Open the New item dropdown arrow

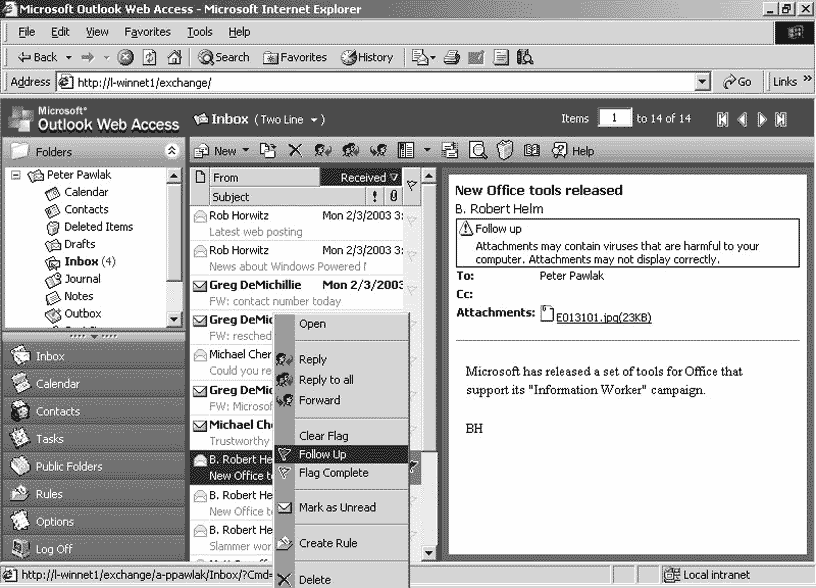click(x=246, y=150)
